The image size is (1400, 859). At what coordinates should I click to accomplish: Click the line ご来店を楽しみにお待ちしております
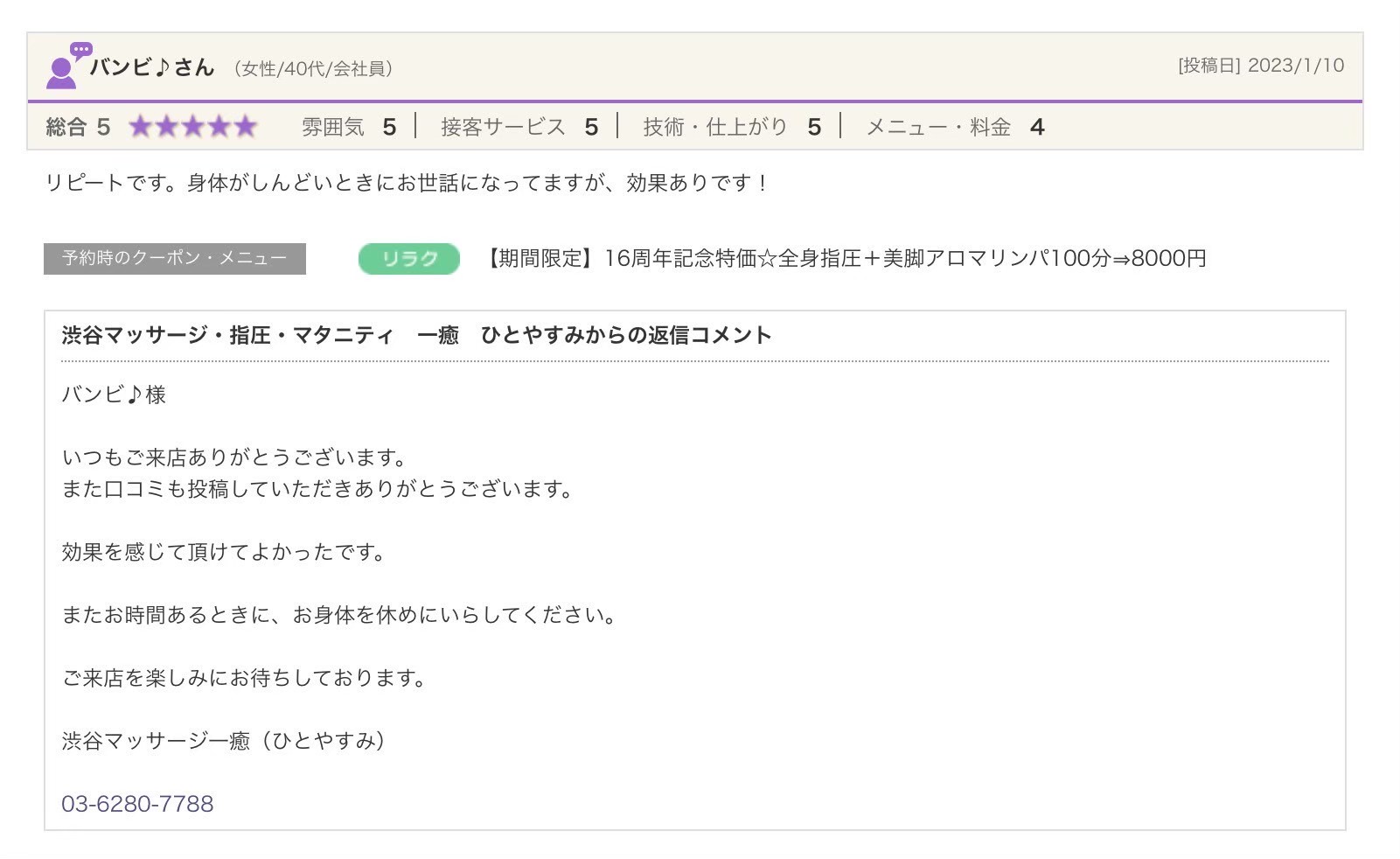[x=245, y=678]
